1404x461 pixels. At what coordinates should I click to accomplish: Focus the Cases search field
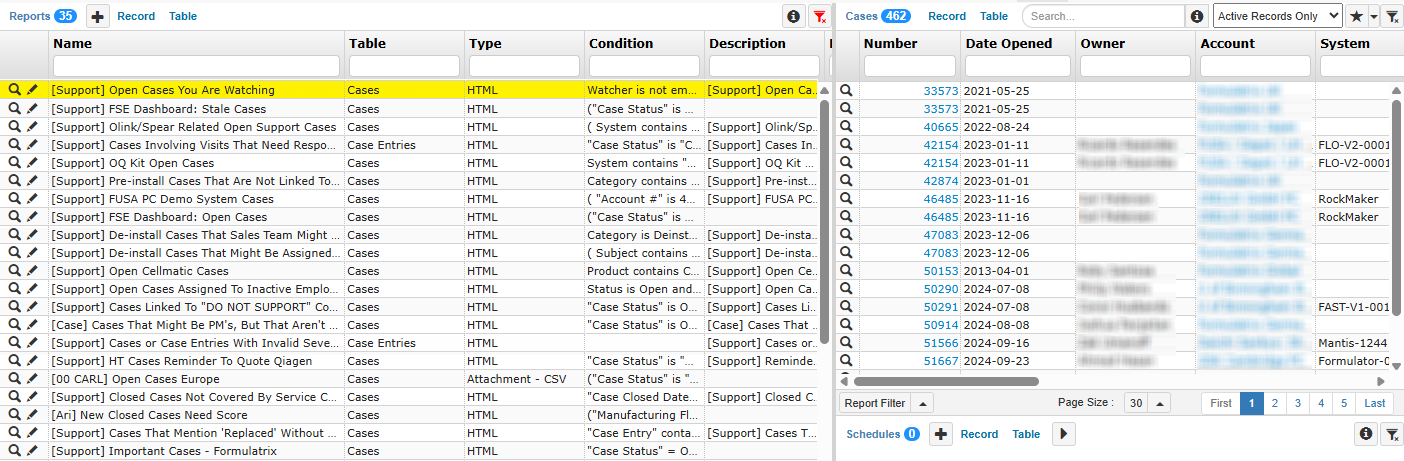(1103, 16)
